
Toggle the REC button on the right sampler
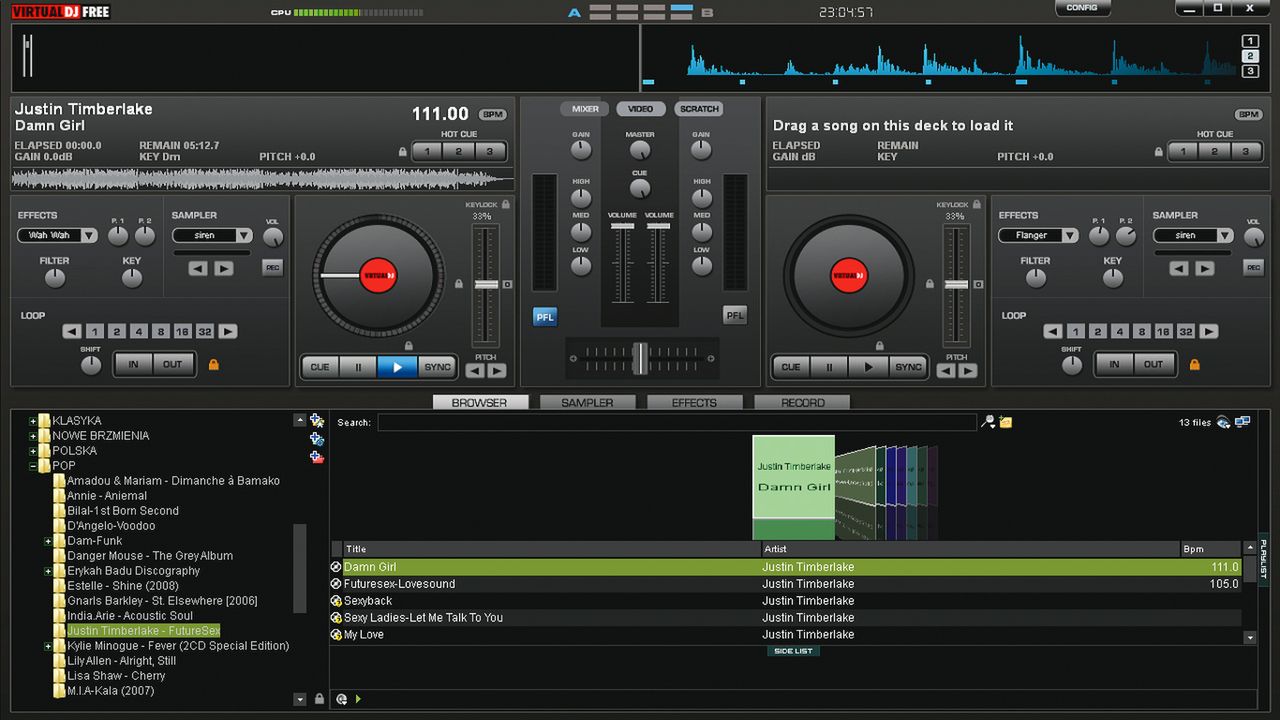[1253, 267]
